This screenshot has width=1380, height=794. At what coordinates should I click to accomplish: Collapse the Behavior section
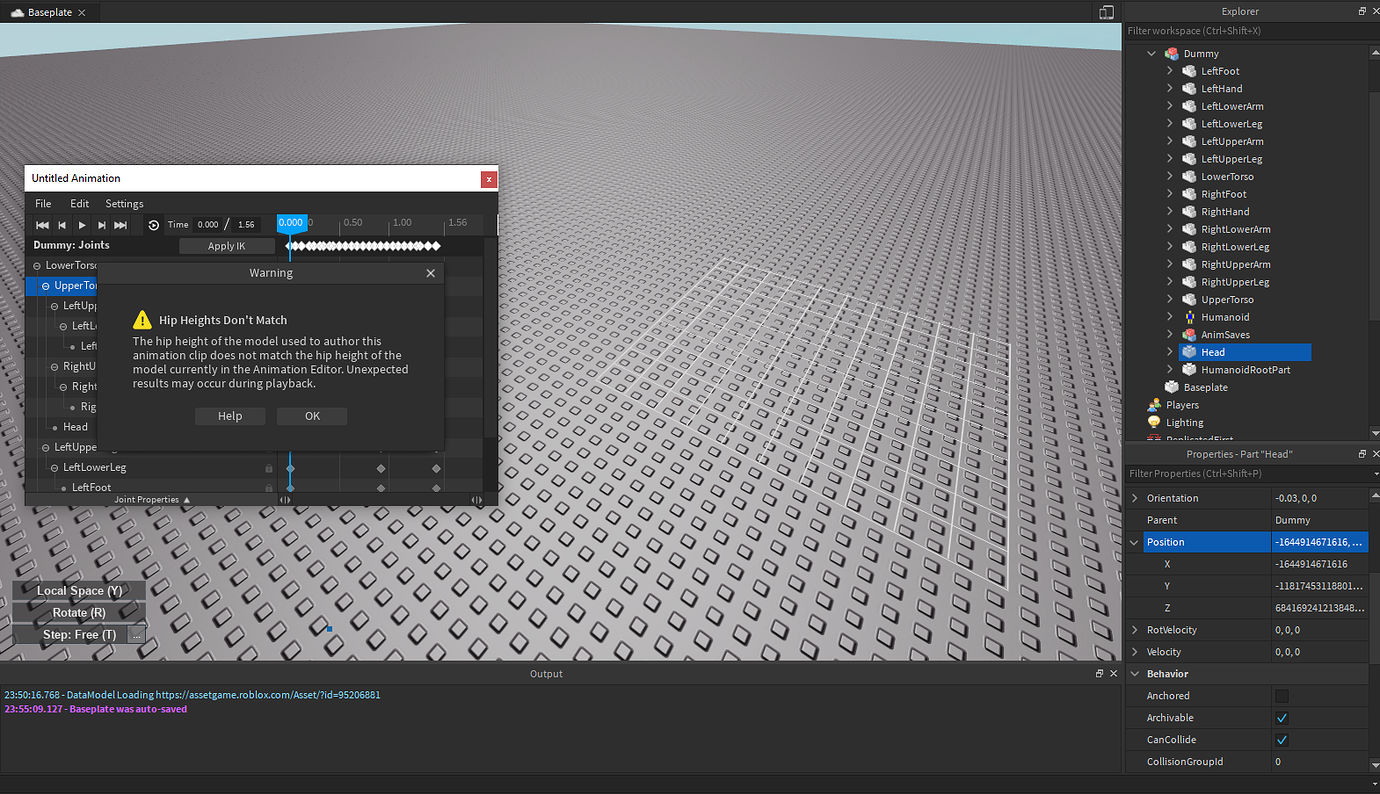(x=1134, y=674)
